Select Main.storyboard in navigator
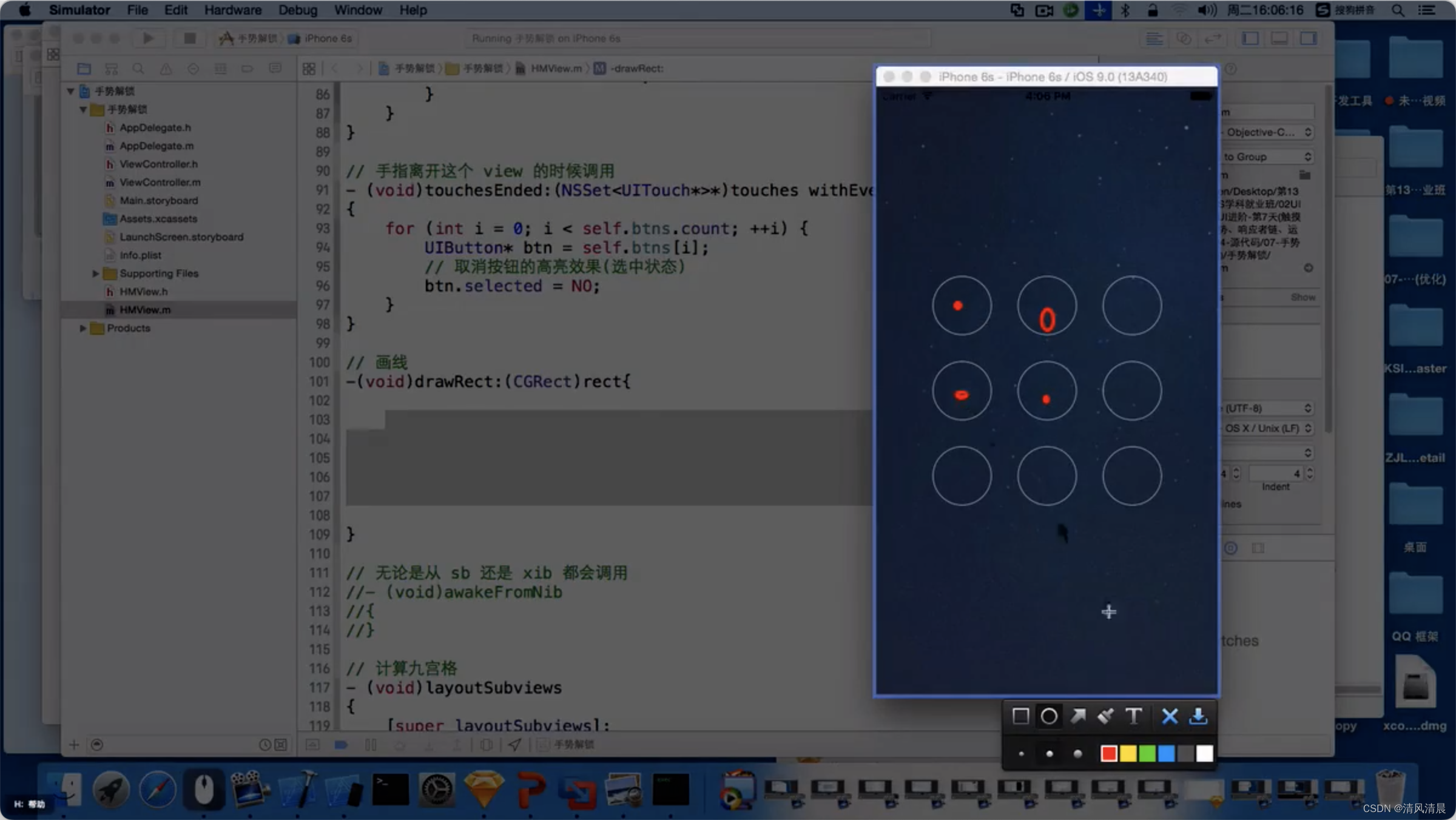This screenshot has width=1456, height=820. (x=159, y=200)
